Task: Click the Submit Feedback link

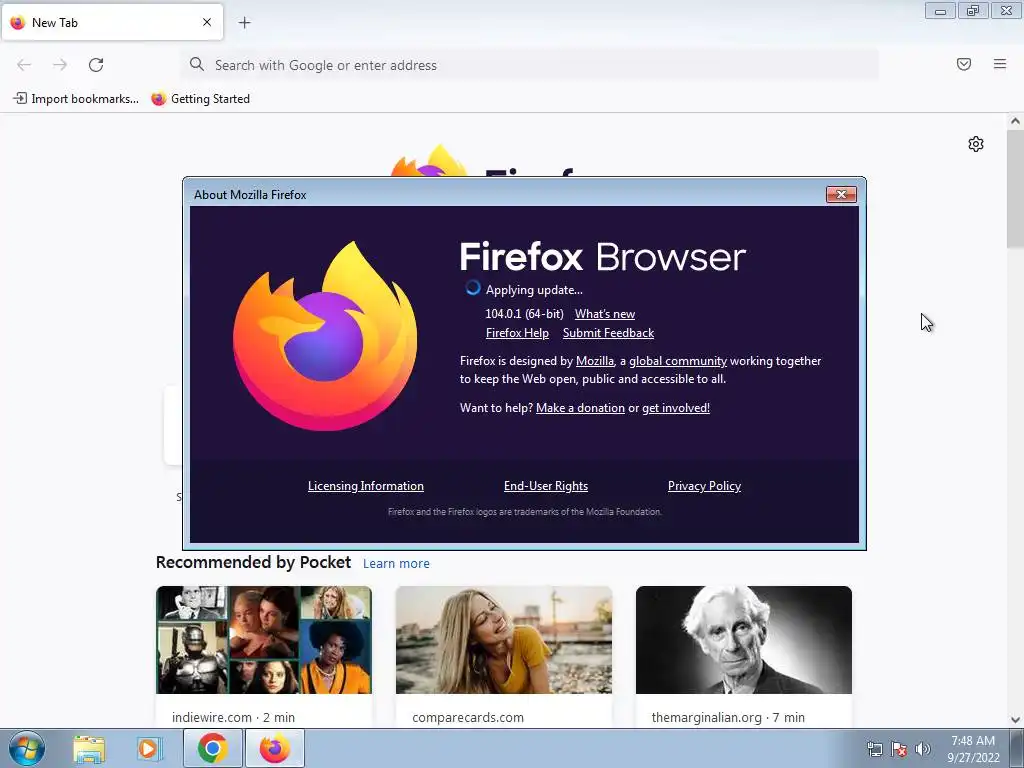Action: coord(608,333)
